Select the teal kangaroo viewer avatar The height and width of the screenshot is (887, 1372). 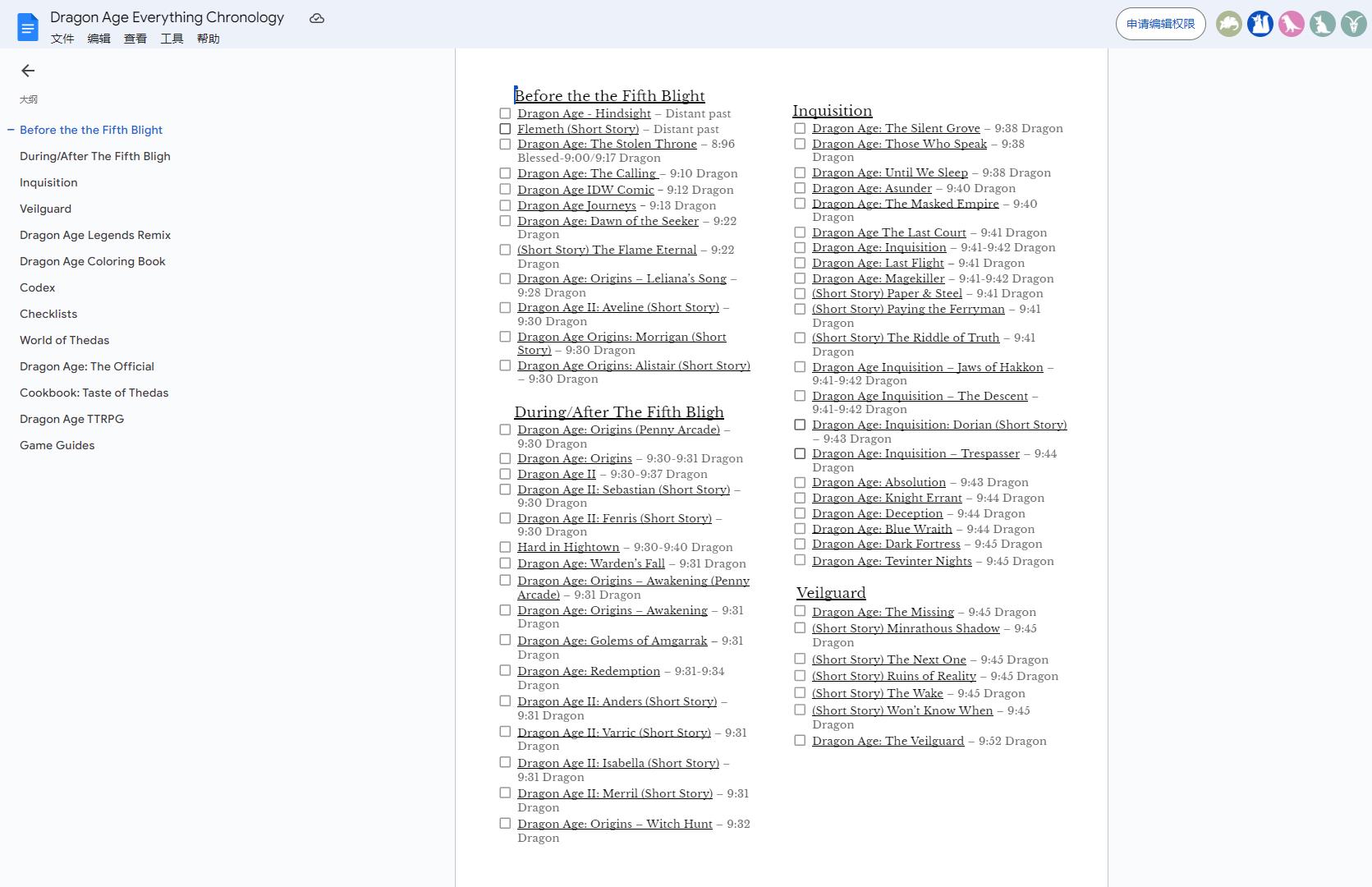click(x=1323, y=24)
